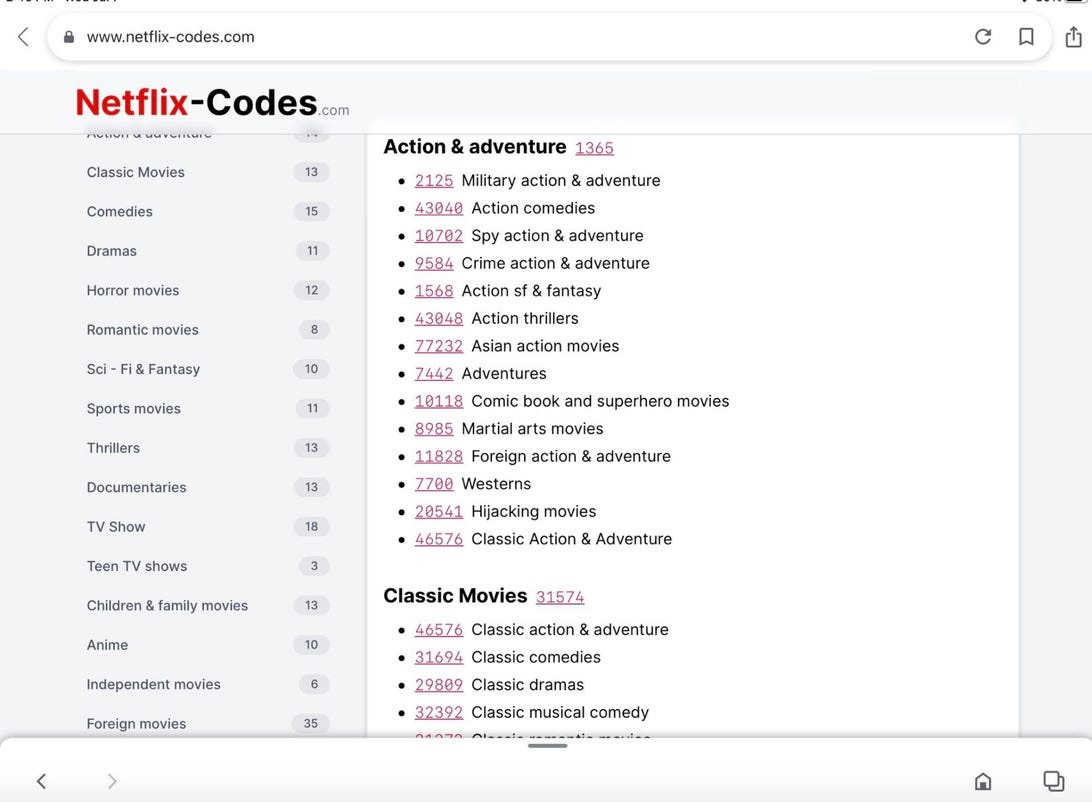Reload the page with refresh icon
Image resolution: width=1092 pixels, height=802 pixels.
pos(983,37)
